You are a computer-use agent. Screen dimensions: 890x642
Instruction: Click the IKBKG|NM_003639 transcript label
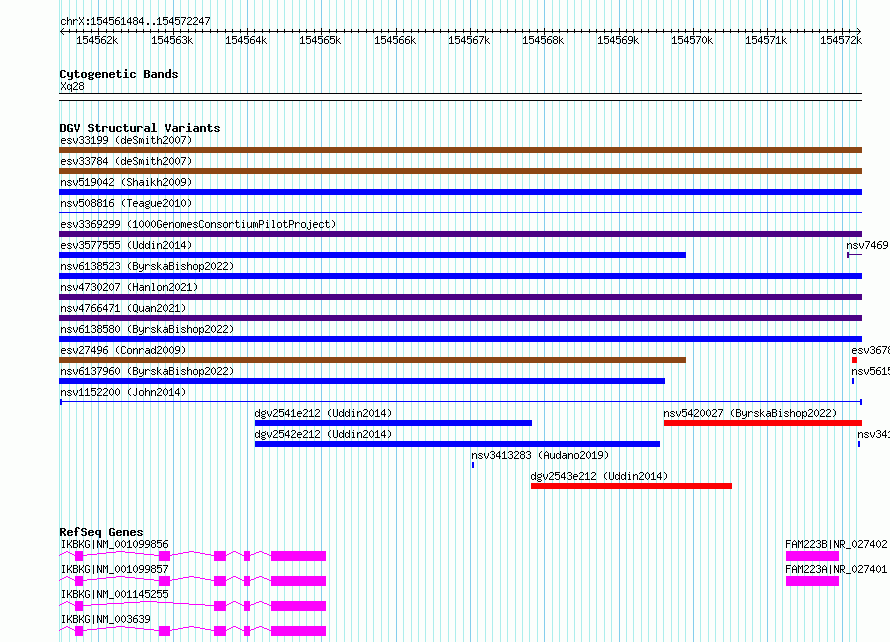point(106,619)
